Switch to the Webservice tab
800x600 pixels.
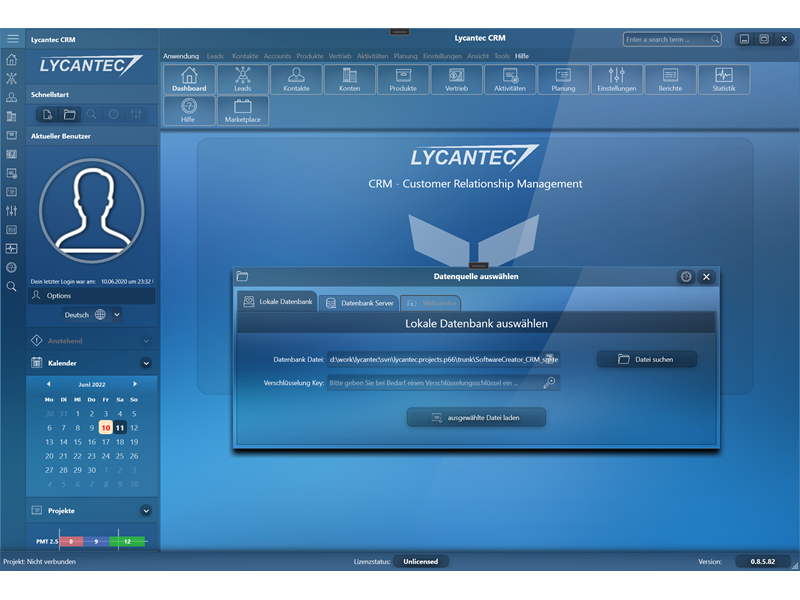coord(431,303)
